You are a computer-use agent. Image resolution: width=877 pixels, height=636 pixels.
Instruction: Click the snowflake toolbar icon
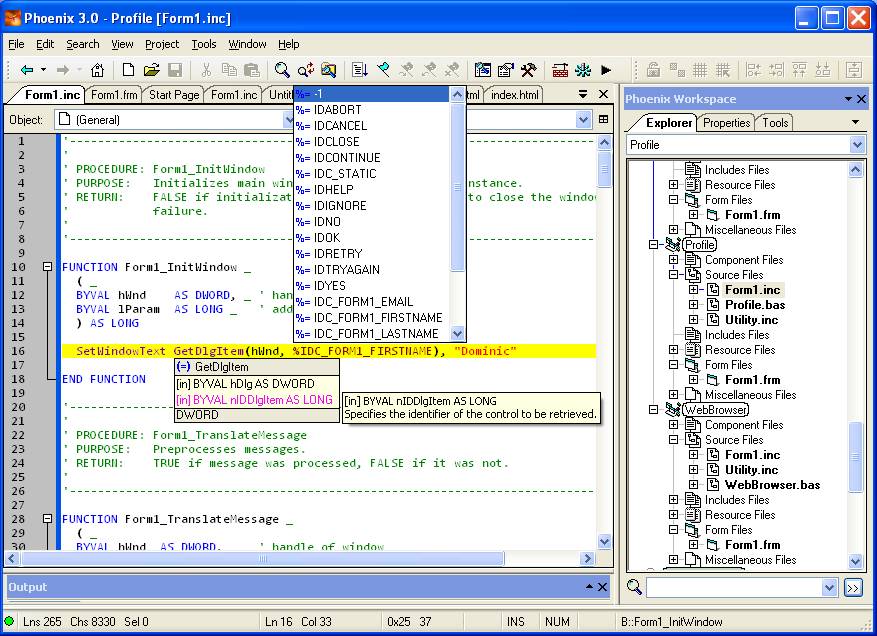point(583,70)
